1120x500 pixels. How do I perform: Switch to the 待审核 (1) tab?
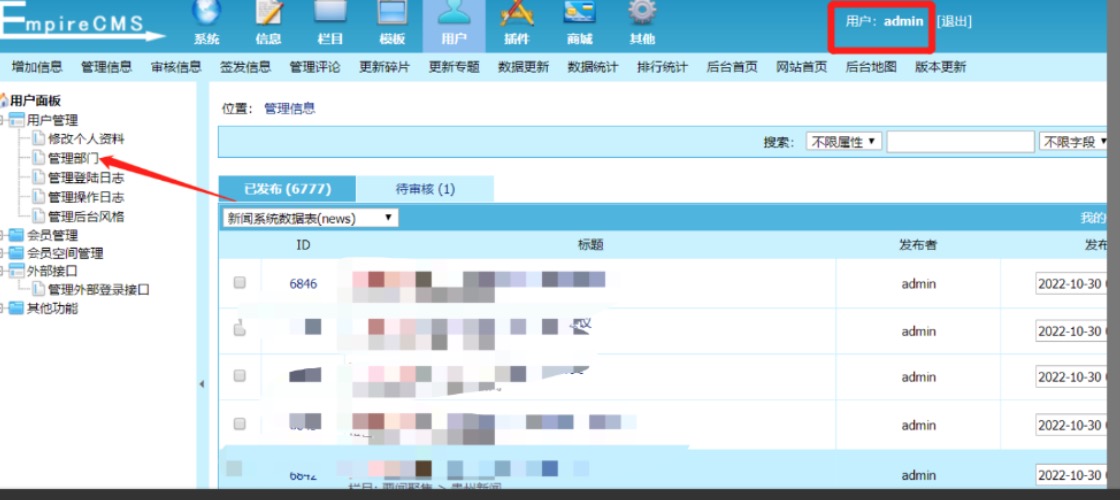[425, 189]
